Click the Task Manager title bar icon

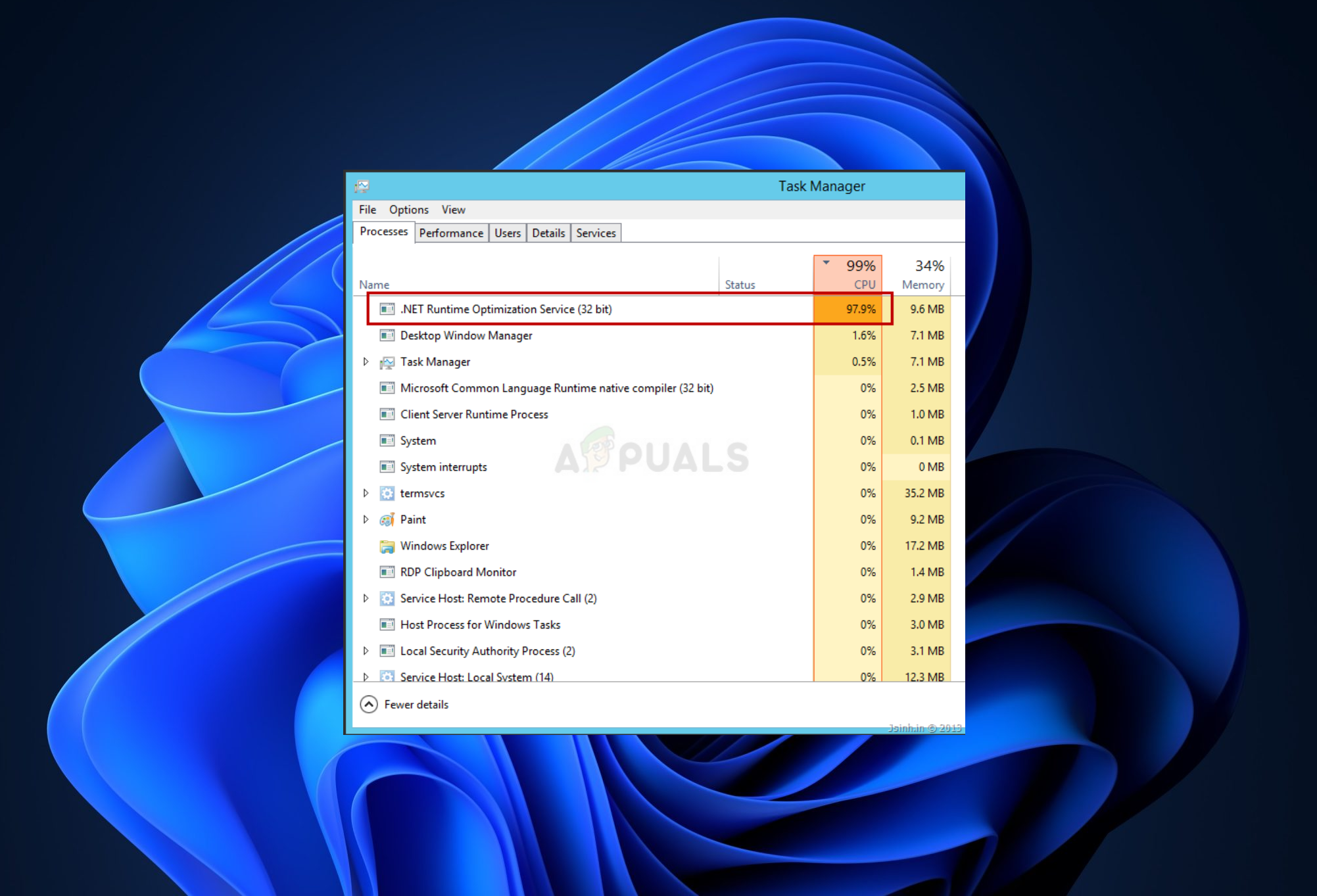click(x=362, y=187)
